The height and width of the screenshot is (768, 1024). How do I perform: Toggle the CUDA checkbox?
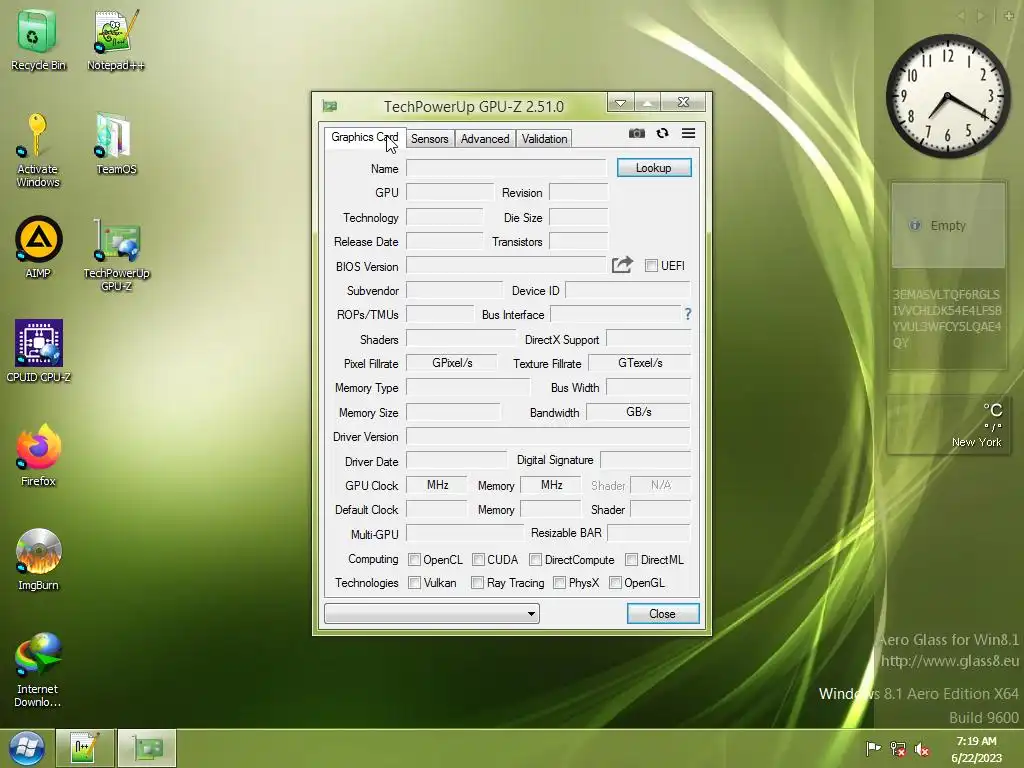point(478,560)
